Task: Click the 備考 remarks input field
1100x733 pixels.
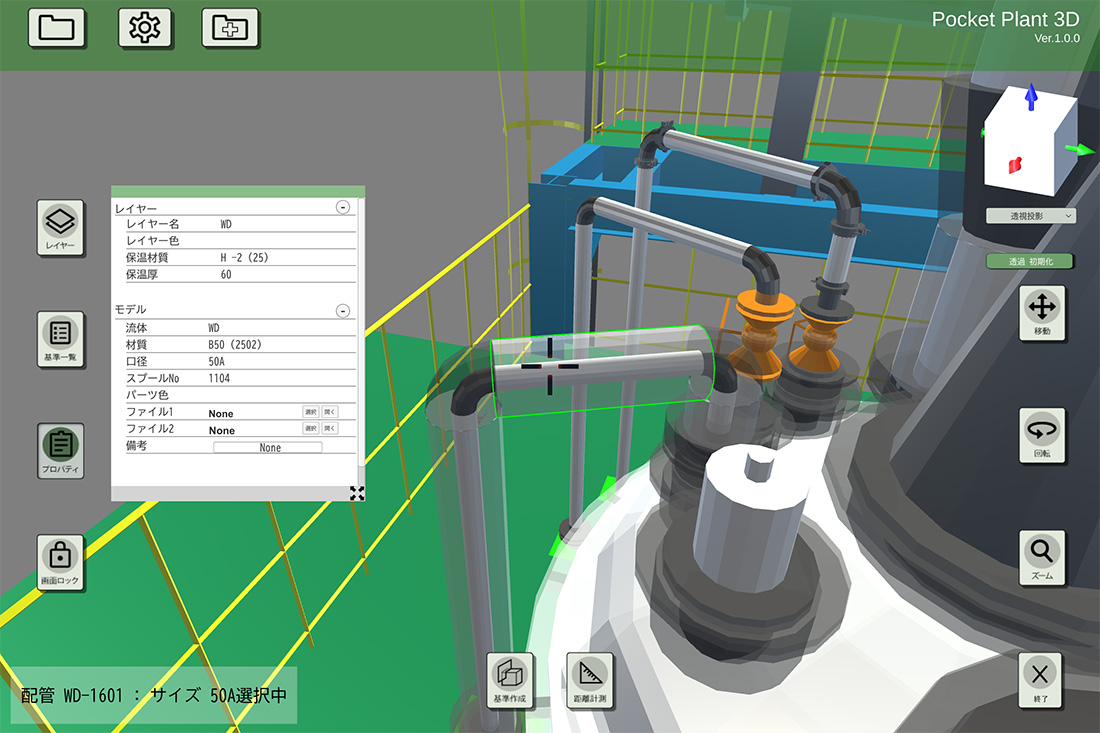Action: (268, 448)
